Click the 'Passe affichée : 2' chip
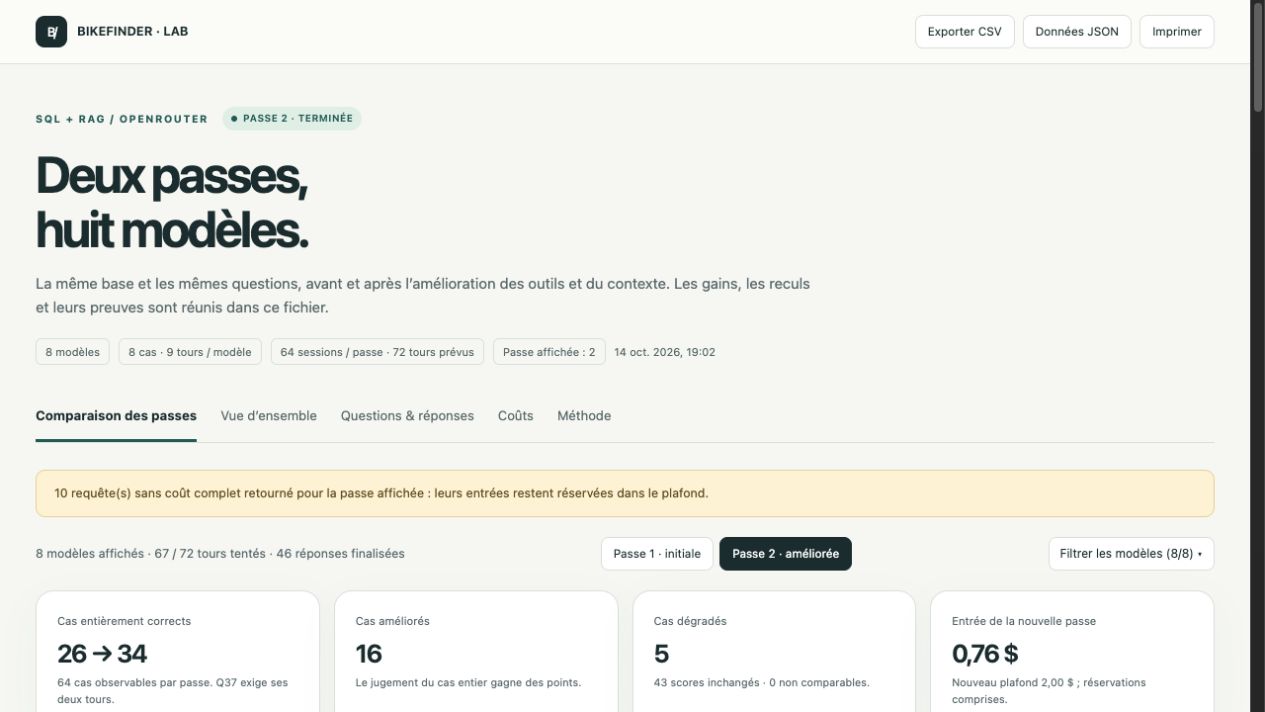1265x712 pixels. (549, 352)
